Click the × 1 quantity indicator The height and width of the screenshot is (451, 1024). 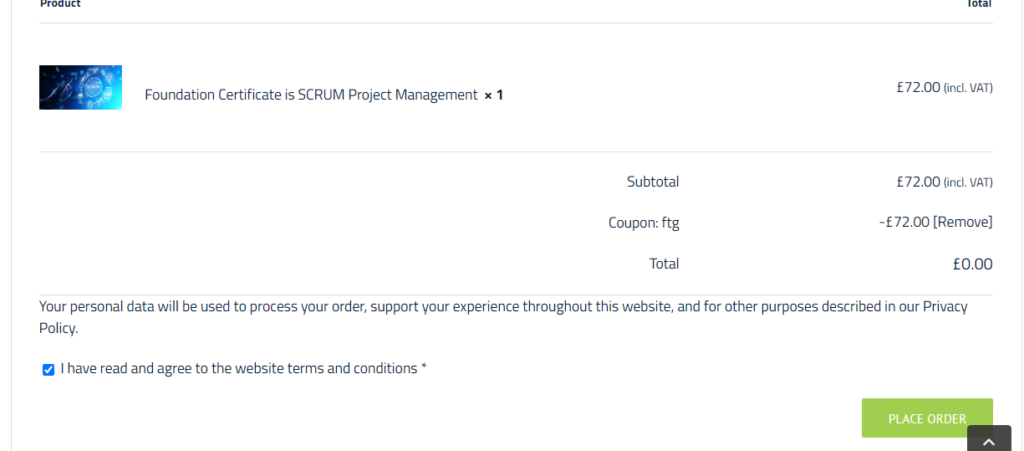pos(494,95)
